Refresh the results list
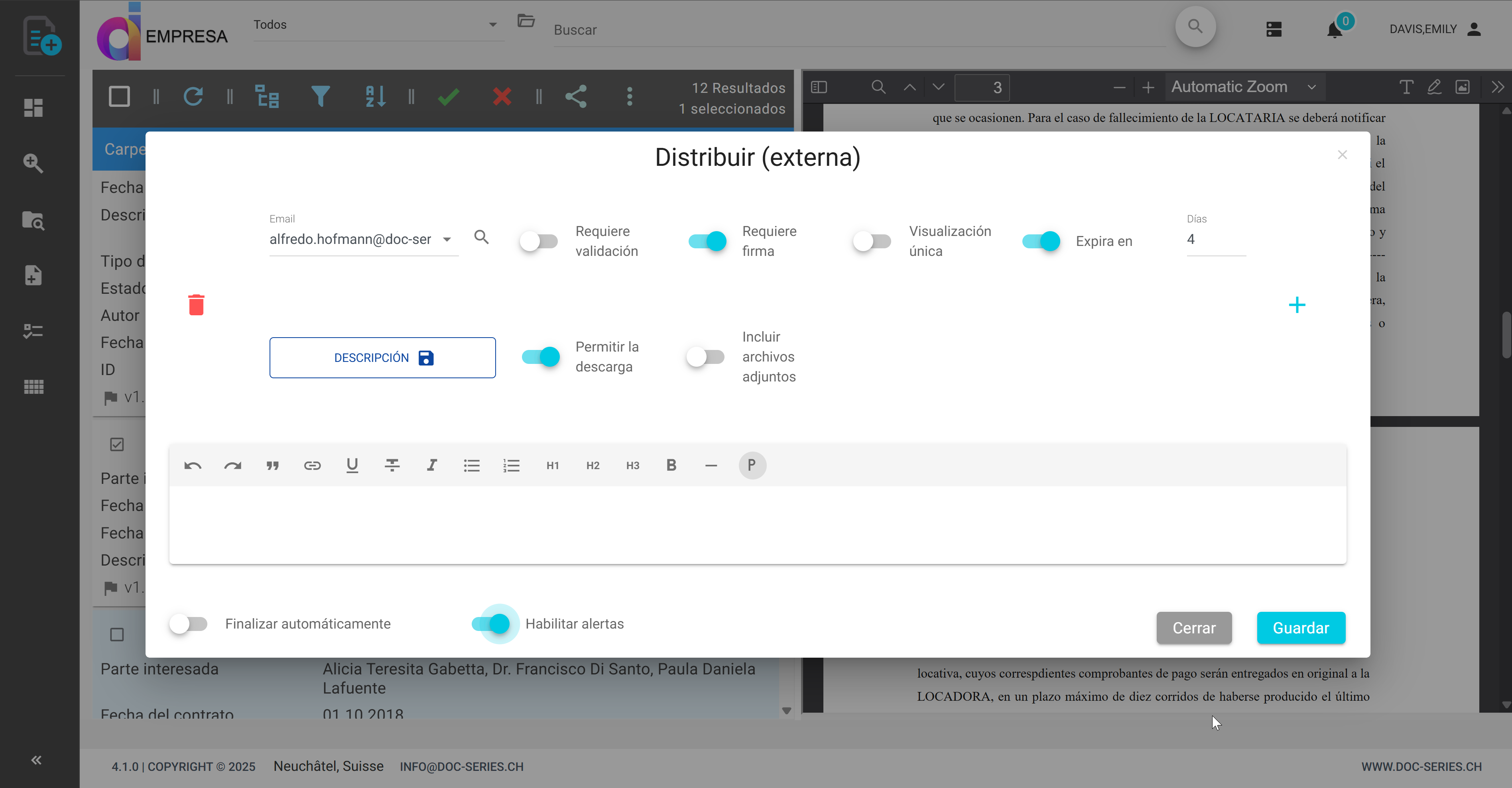1512x788 pixels. pos(194,96)
